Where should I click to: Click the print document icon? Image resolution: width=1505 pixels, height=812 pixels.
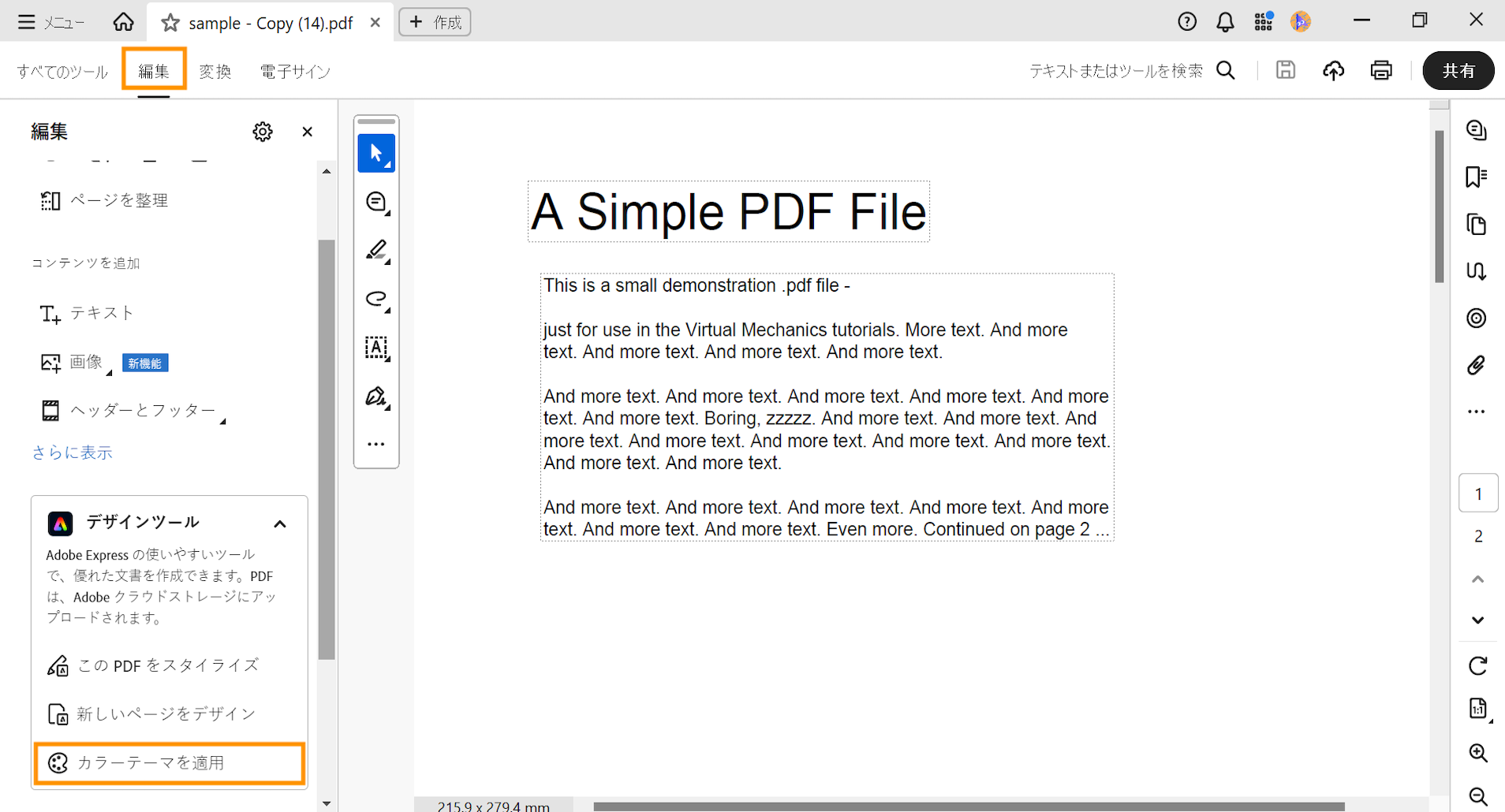coord(1381,70)
